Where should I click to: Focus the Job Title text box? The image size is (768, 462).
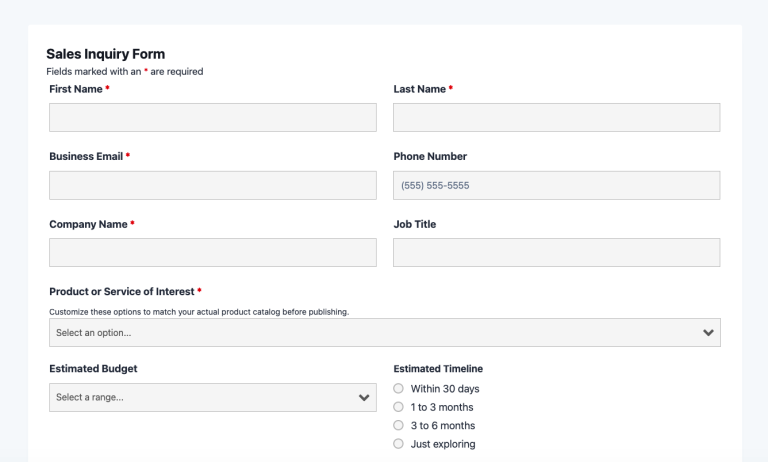[x=556, y=252]
